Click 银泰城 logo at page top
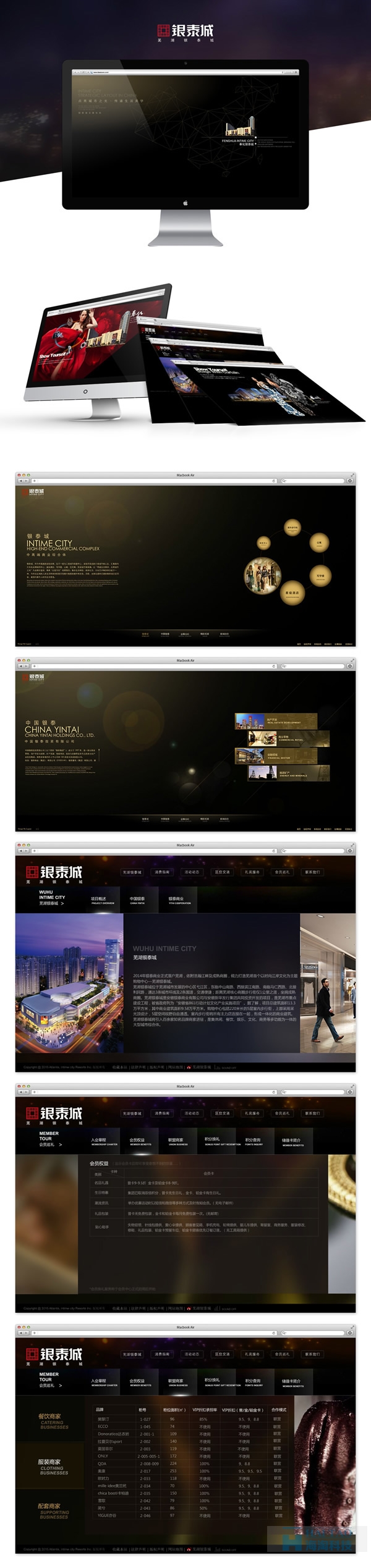The width and height of the screenshot is (371, 1568). [185, 32]
